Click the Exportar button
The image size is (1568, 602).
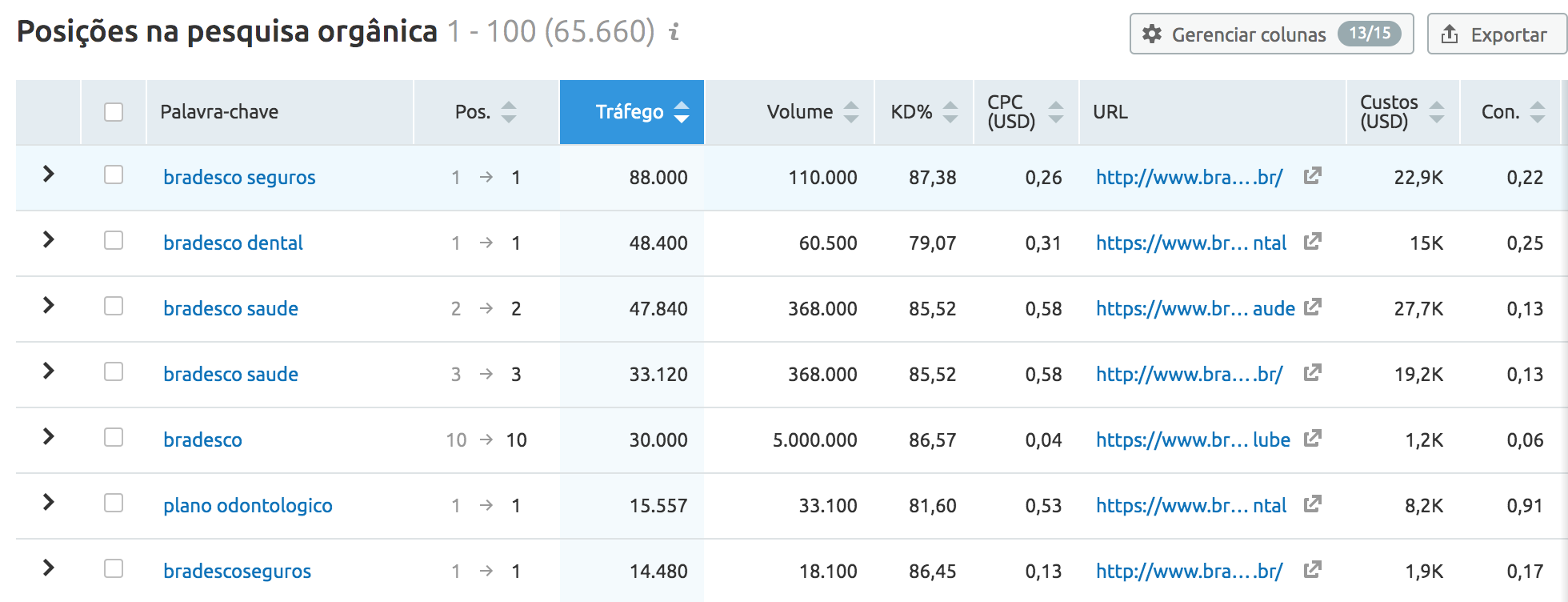tap(1496, 34)
